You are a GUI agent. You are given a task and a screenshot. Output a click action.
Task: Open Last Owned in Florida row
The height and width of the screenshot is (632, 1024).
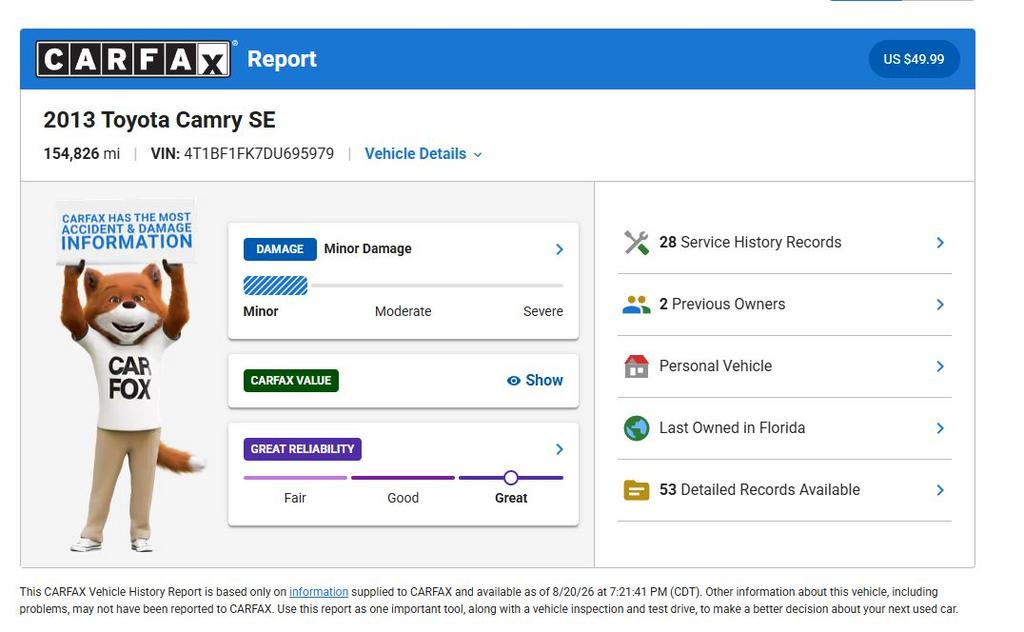coord(784,428)
